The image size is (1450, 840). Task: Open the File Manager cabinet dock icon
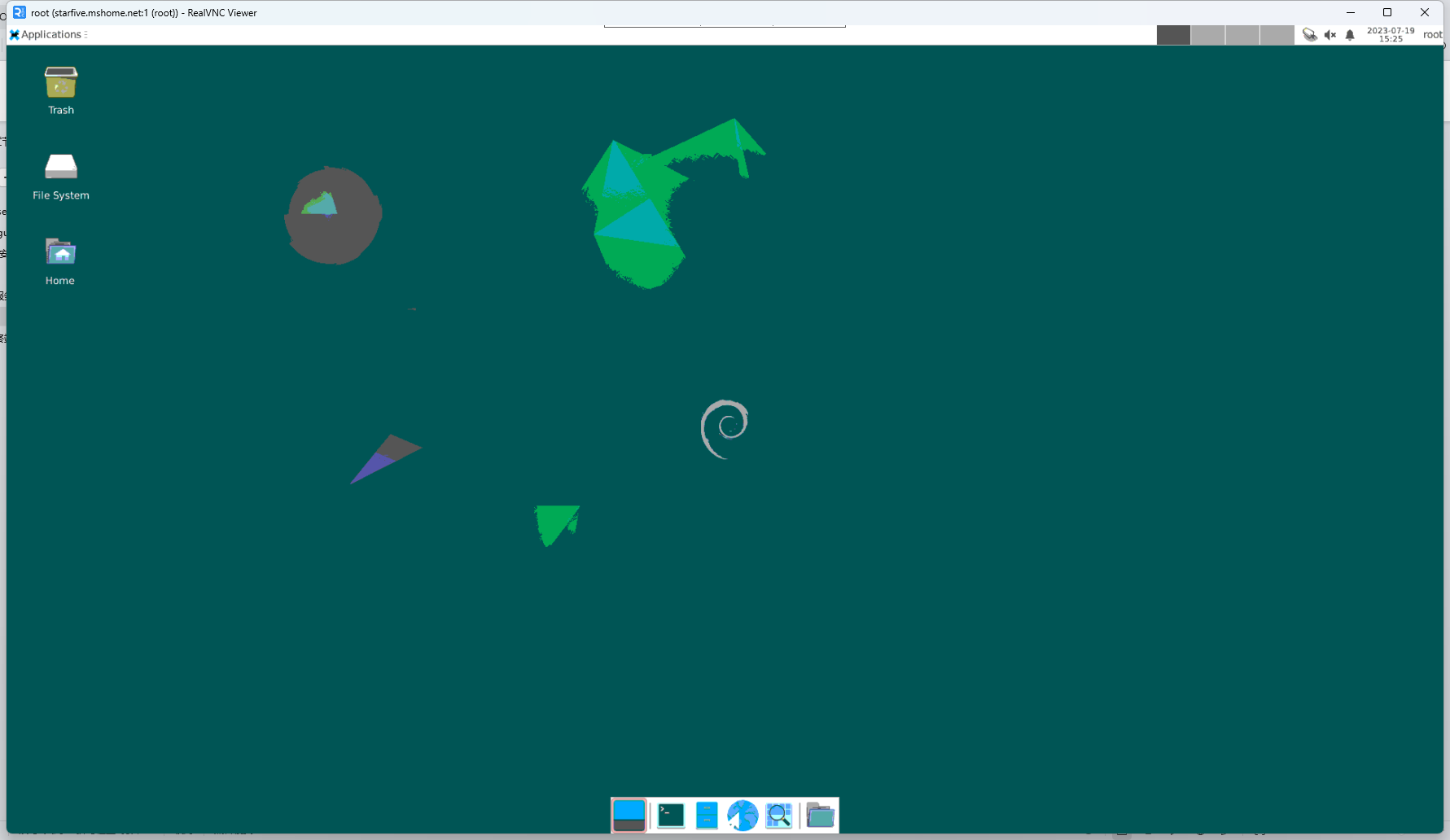[707, 815]
